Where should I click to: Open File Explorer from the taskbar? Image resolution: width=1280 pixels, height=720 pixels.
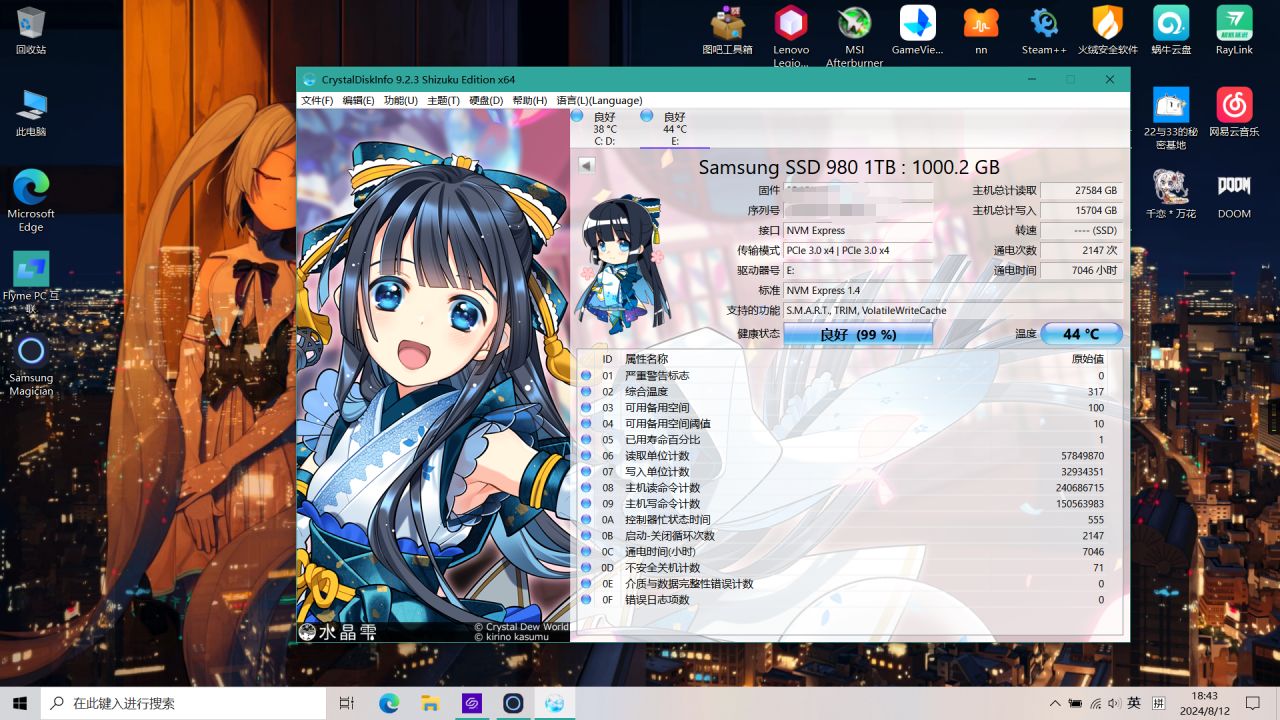tap(430, 703)
